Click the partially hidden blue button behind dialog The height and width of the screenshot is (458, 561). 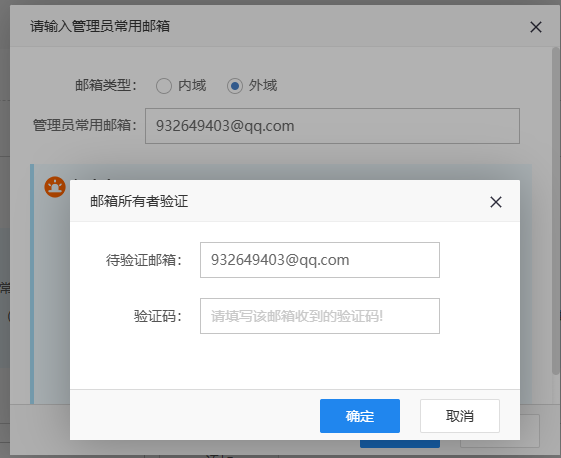point(400,444)
